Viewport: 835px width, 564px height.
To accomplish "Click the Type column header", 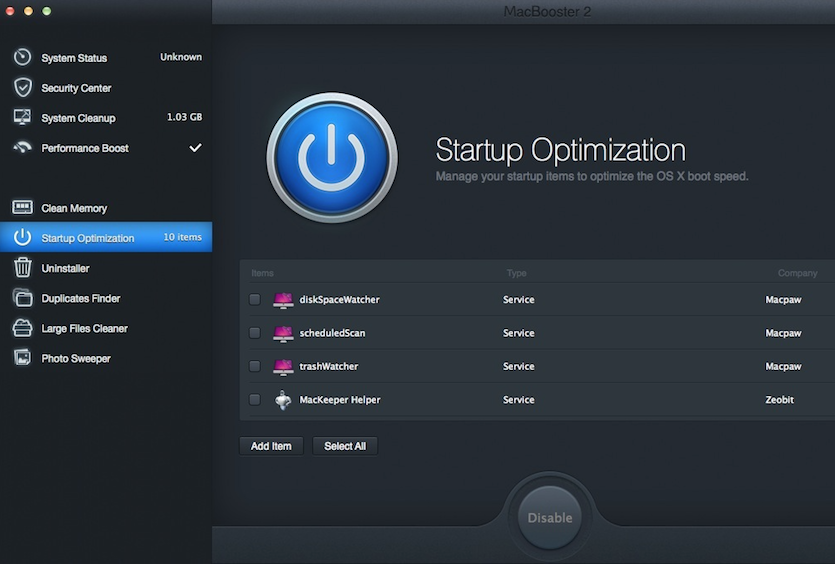I will tap(517, 273).
